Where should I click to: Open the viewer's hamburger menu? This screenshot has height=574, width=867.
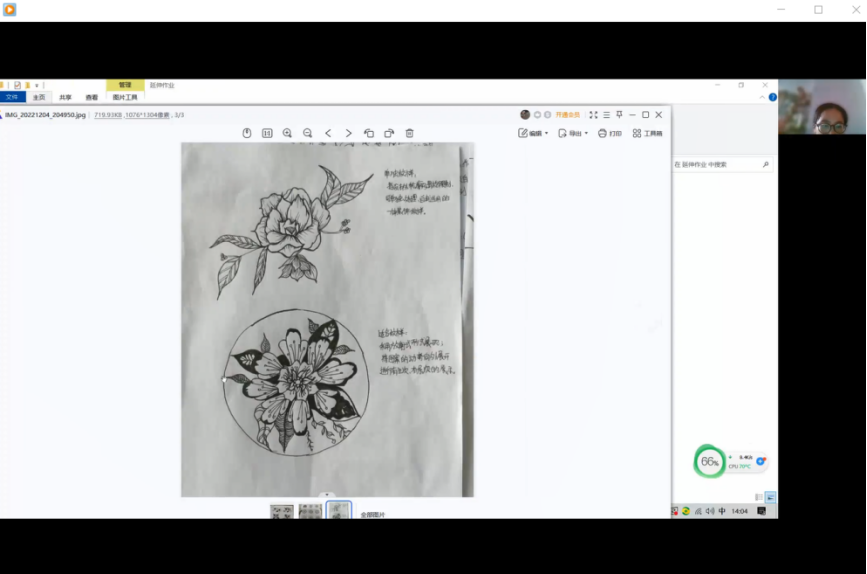point(606,115)
